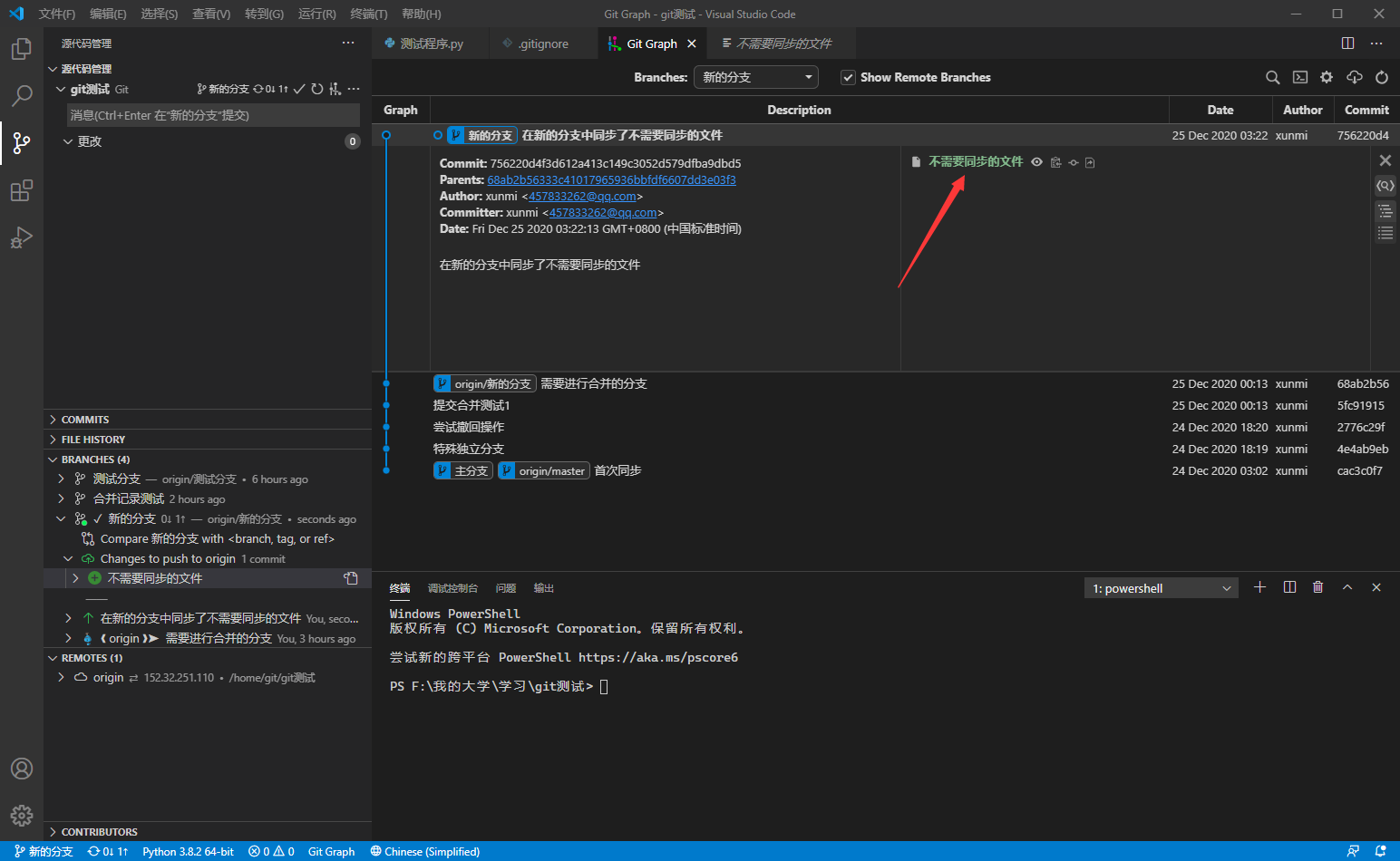Kill terminal with trash icon

(1318, 587)
